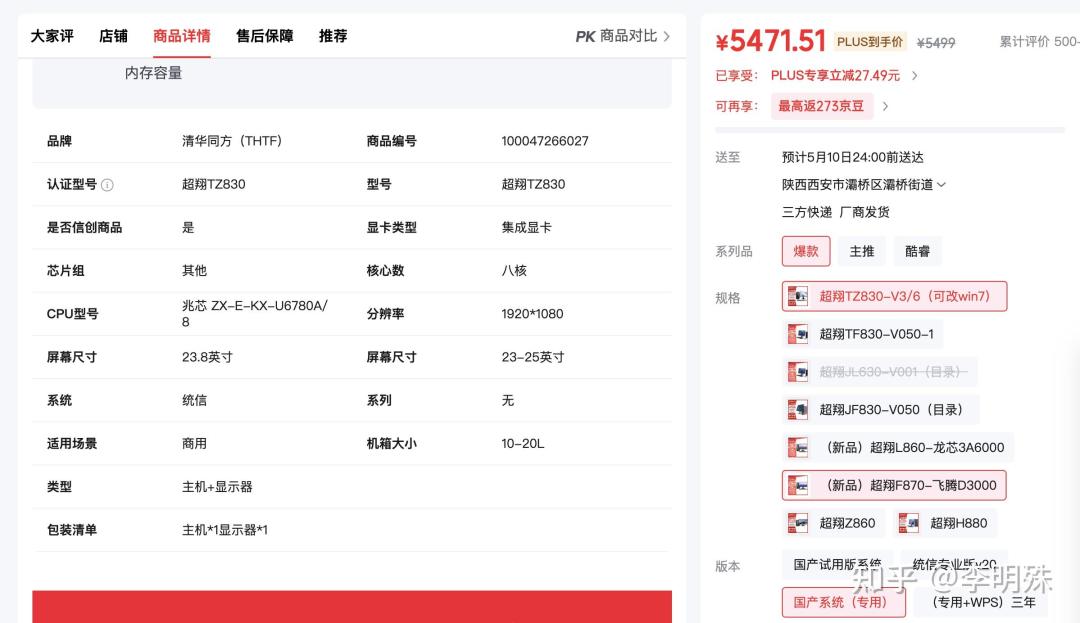This screenshot has width=1080, height=623.
Task: Click the 累计评价 review count
Action: point(1039,42)
